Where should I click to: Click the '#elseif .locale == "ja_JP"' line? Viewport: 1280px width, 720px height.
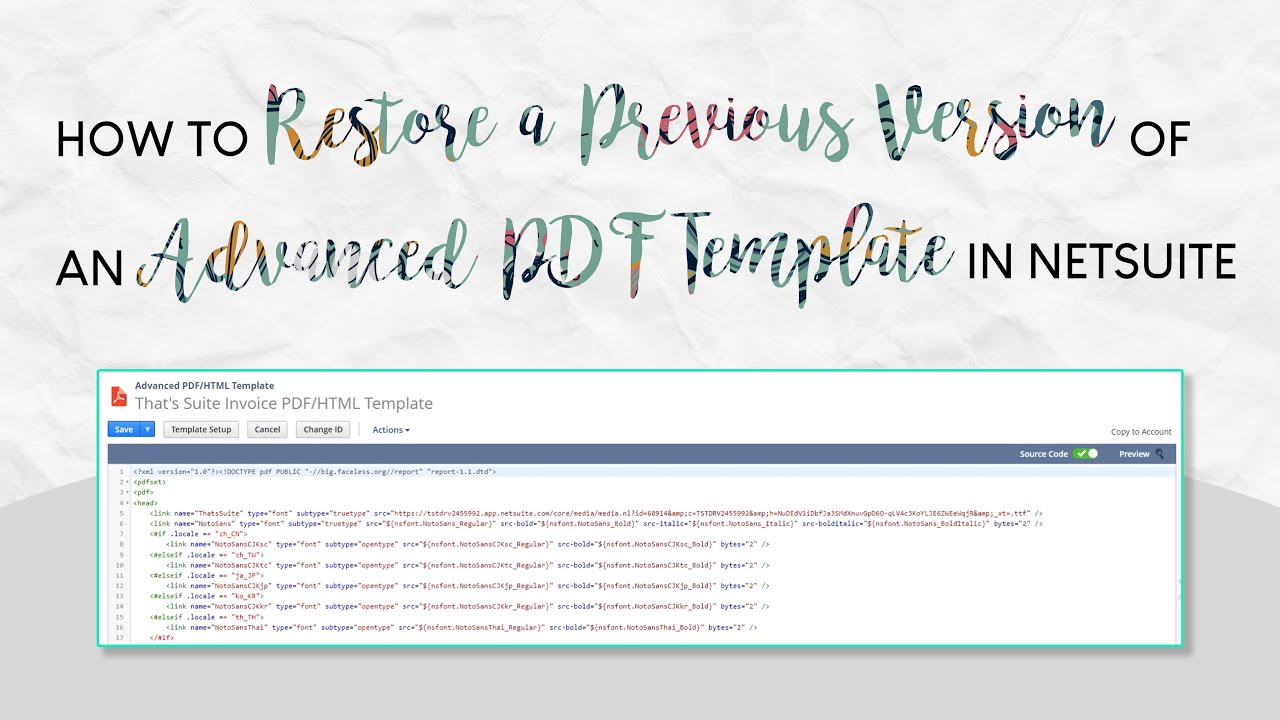point(205,575)
